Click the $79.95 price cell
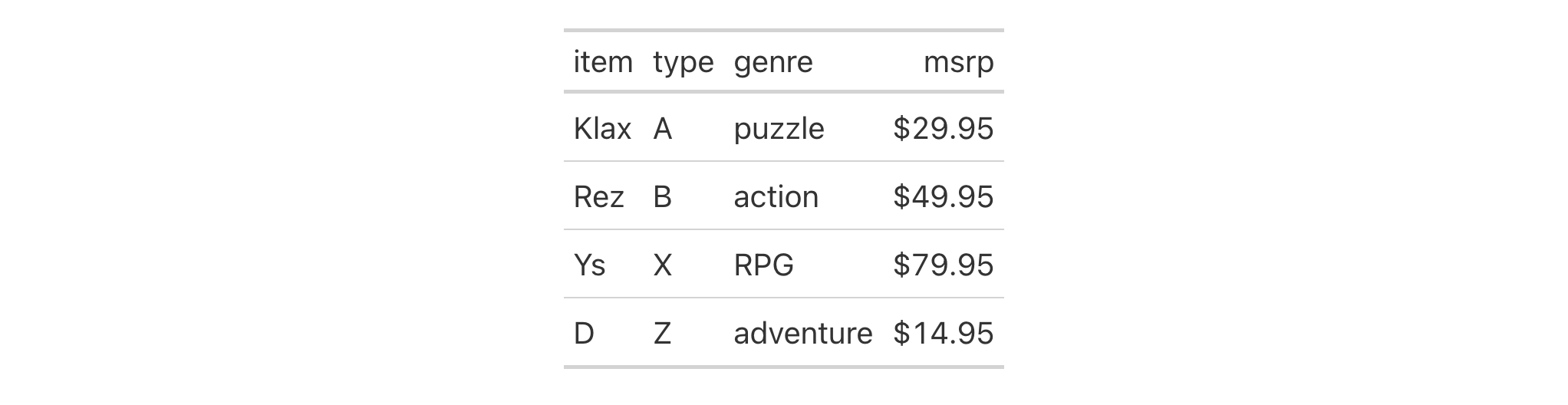1568x405 pixels. [x=944, y=265]
